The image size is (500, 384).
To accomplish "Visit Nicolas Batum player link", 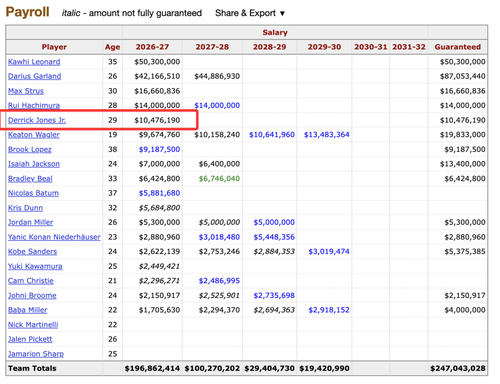I will (33, 193).
